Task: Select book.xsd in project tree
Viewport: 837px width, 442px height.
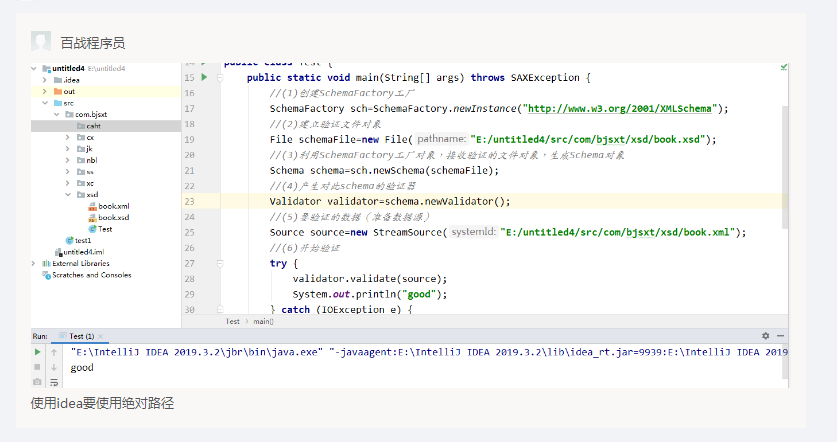Action: (114, 217)
